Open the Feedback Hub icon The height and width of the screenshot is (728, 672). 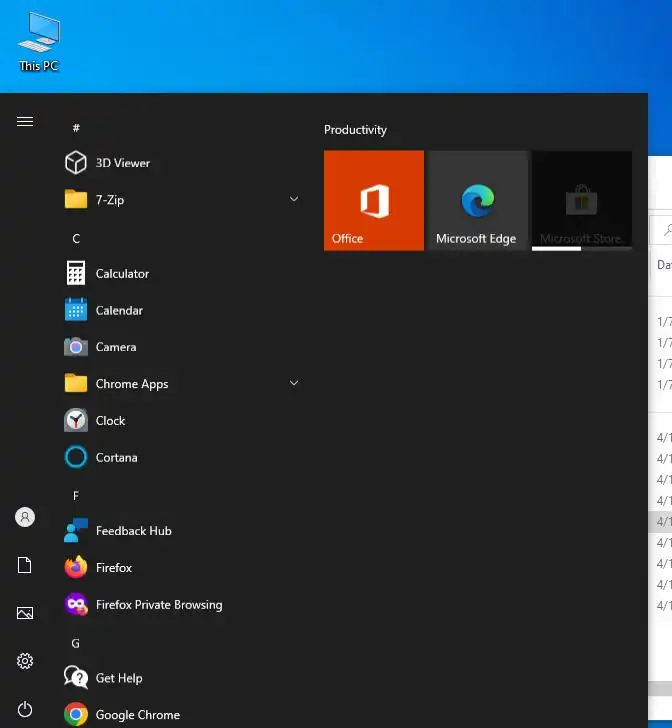[x=76, y=531]
